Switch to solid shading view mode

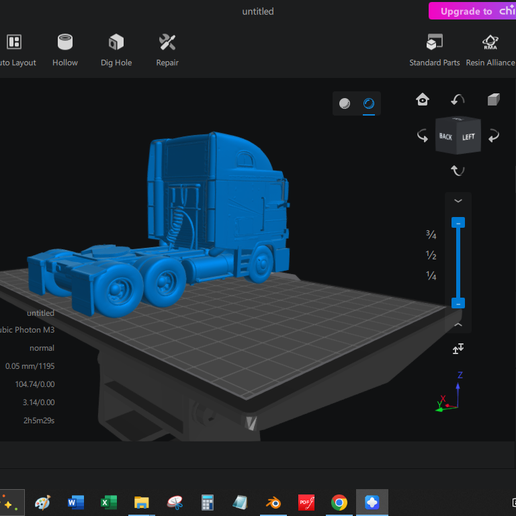[x=345, y=103]
